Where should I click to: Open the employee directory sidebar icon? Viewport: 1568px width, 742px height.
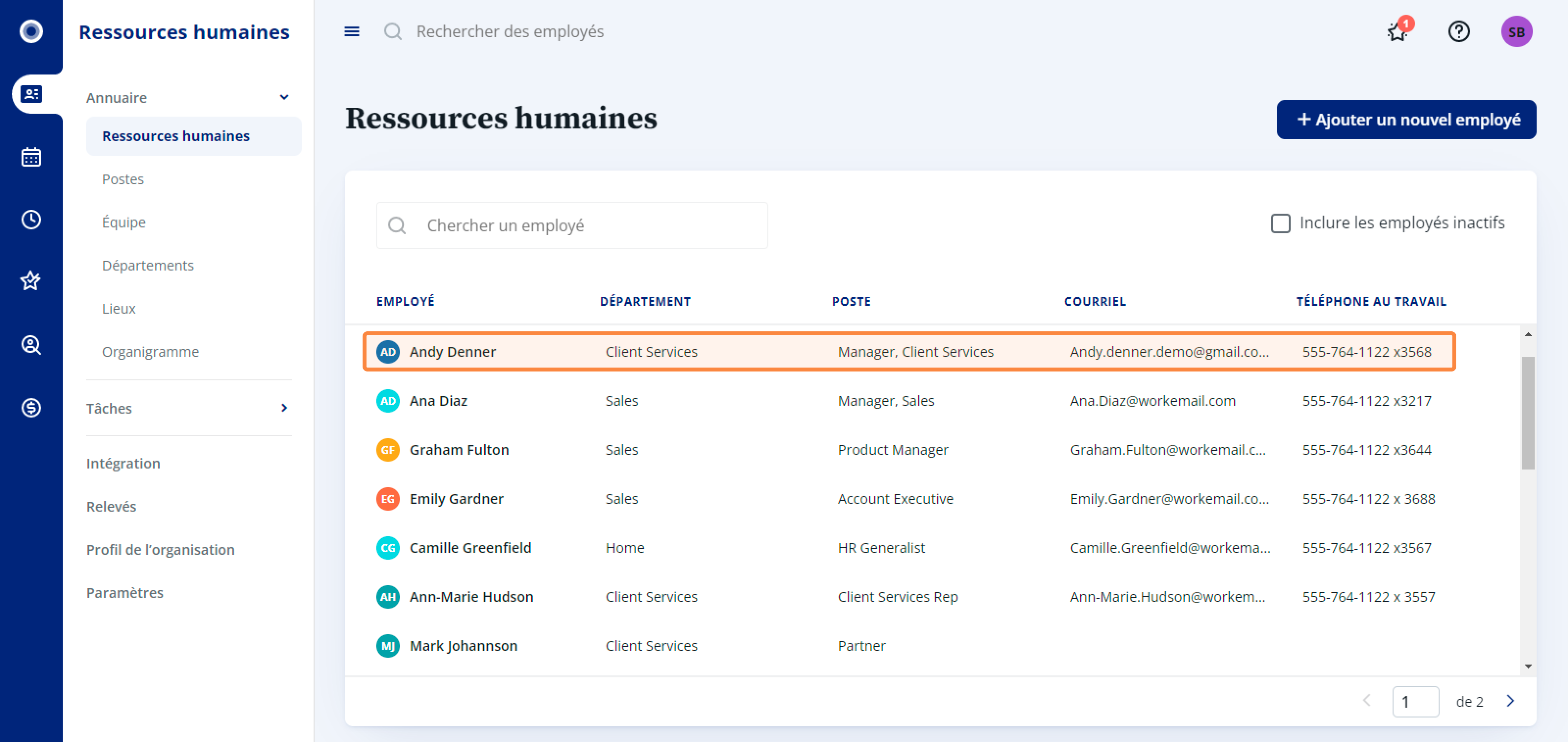31,95
